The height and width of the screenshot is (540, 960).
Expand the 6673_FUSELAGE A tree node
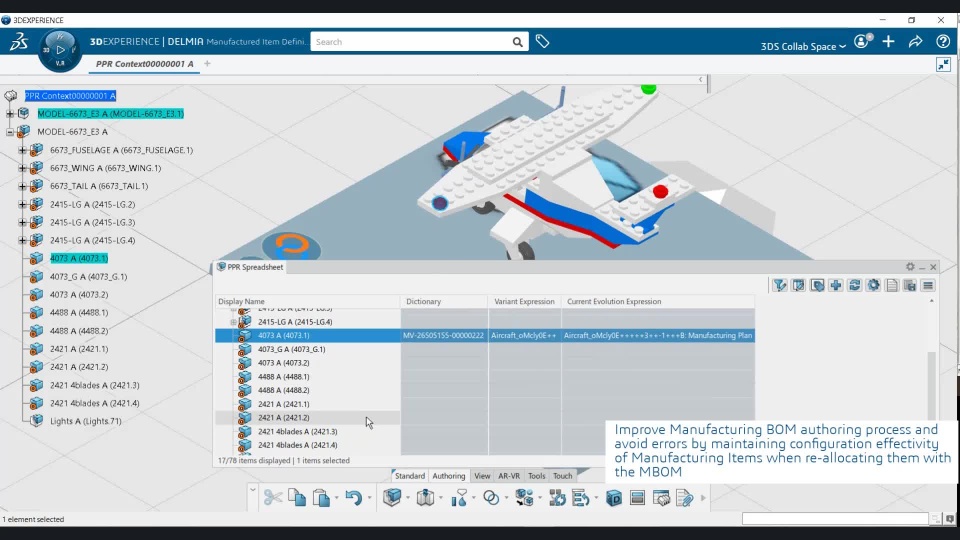pyautogui.click(x=22, y=150)
